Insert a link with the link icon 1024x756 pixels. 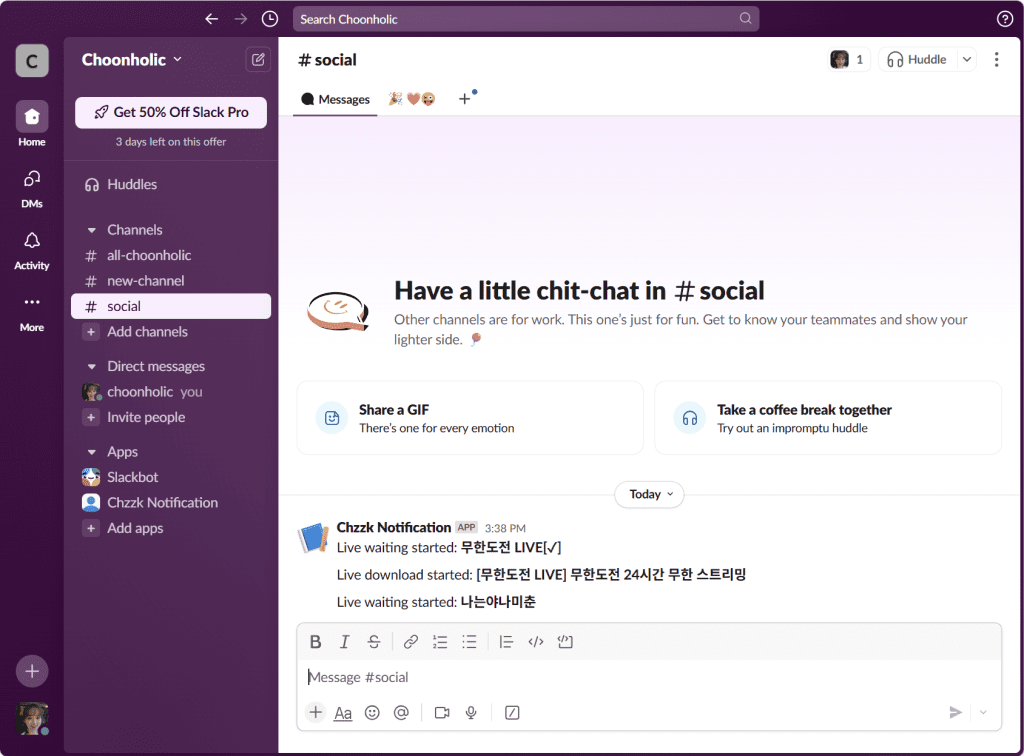(x=411, y=642)
